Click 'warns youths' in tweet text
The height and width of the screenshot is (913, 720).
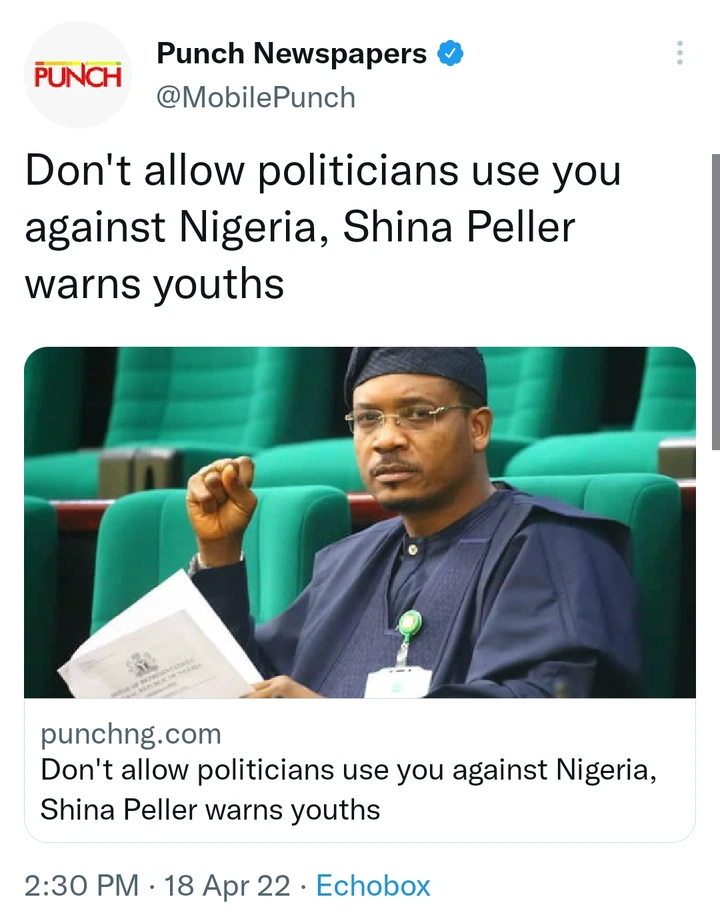(x=154, y=285)
